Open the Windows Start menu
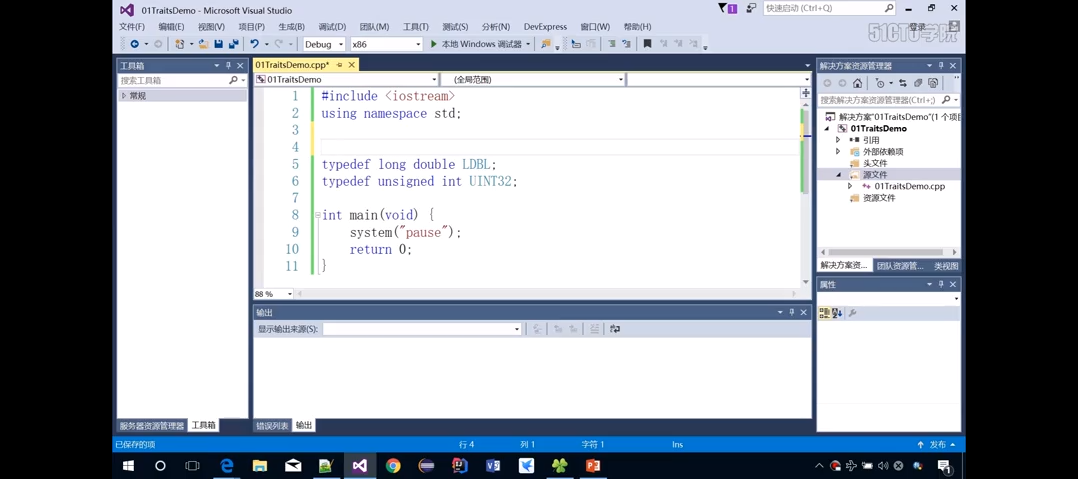Screen dimensions: 1078x479 127,465
